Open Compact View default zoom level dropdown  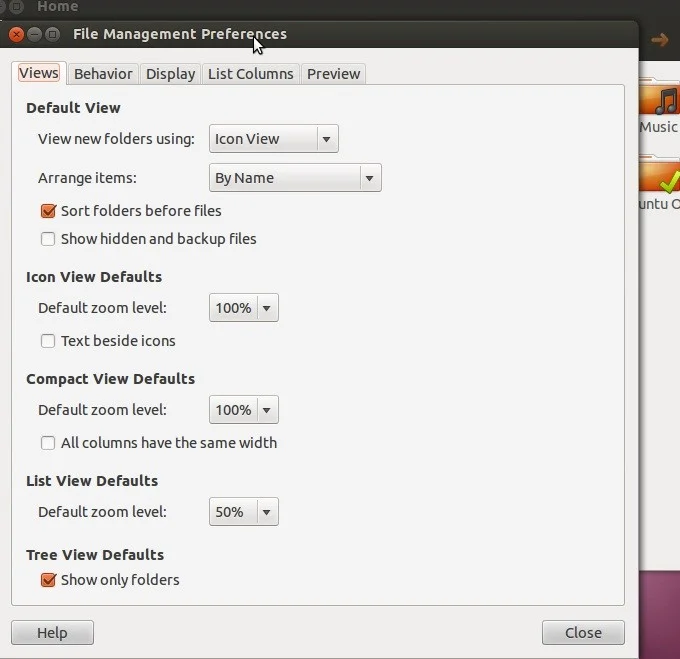click(244, 410)
